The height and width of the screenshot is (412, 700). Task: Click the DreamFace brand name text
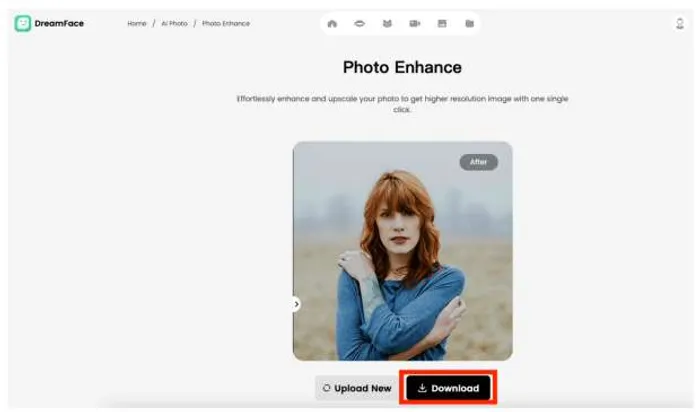(x=61, y=23)
